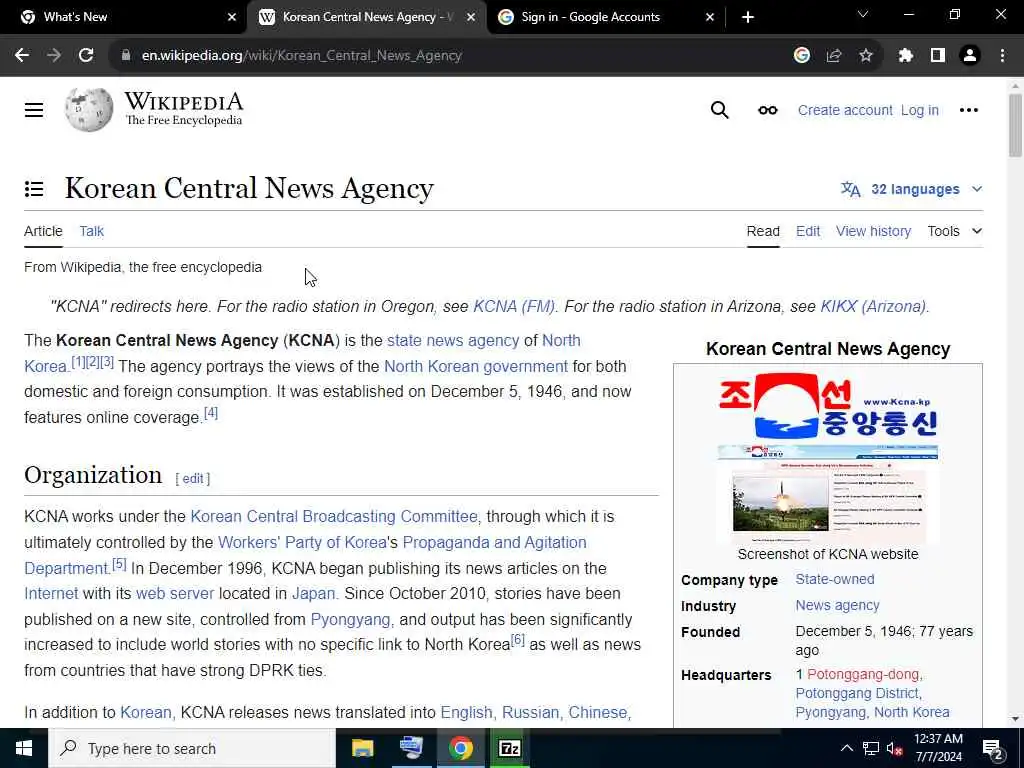The width and height of the screenshot is (1024, 768).
Task: Open the KIKX (Arizona) link
Action: [x=873, y=306]
